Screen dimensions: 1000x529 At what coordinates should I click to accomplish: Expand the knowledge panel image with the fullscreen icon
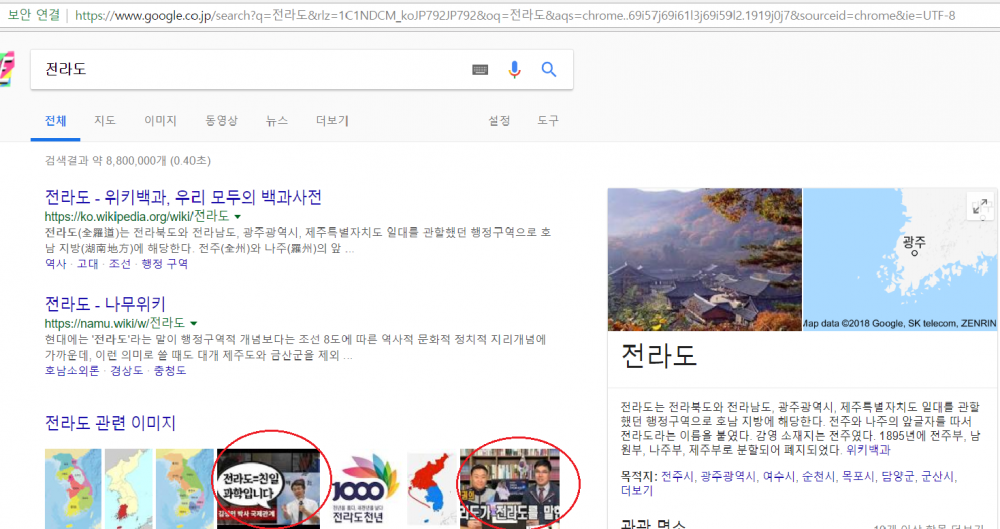tap(979, 207)
